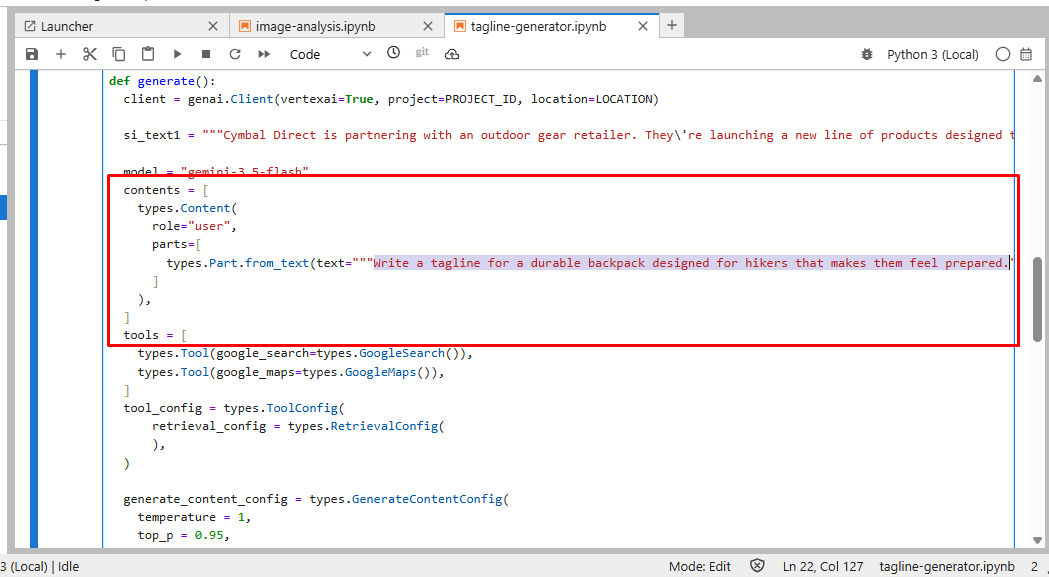Screen dimensions: 1049x577
Task: Click Ln 22, Col 127 in the status bar
Action: click(x=823, y=566)
